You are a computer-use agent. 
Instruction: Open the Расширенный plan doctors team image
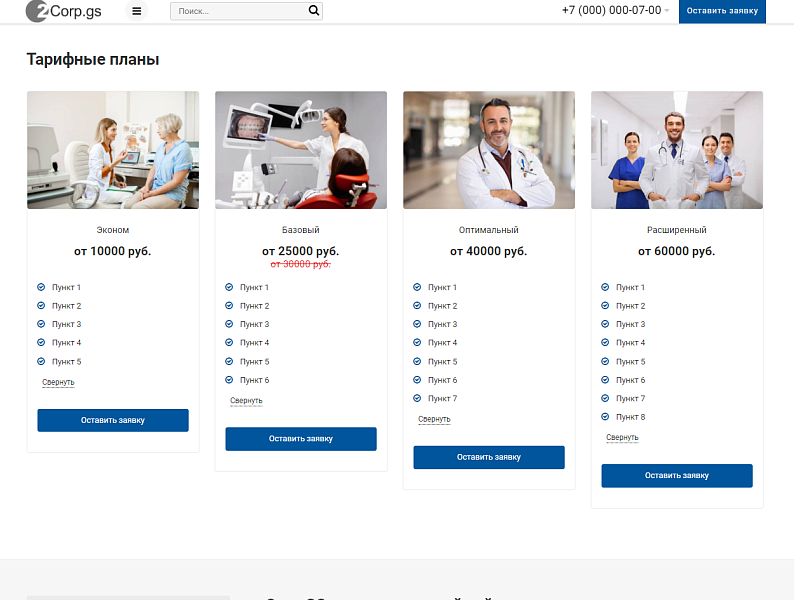pos(677,150)
